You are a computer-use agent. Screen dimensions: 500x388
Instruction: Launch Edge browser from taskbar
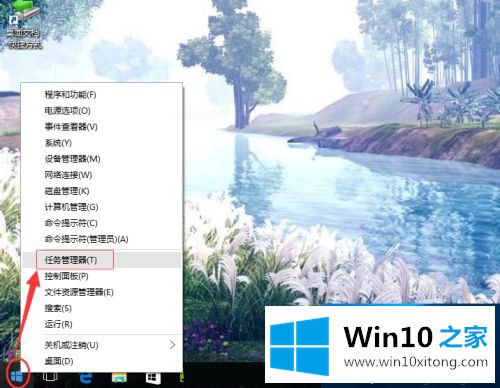point(86,377)
